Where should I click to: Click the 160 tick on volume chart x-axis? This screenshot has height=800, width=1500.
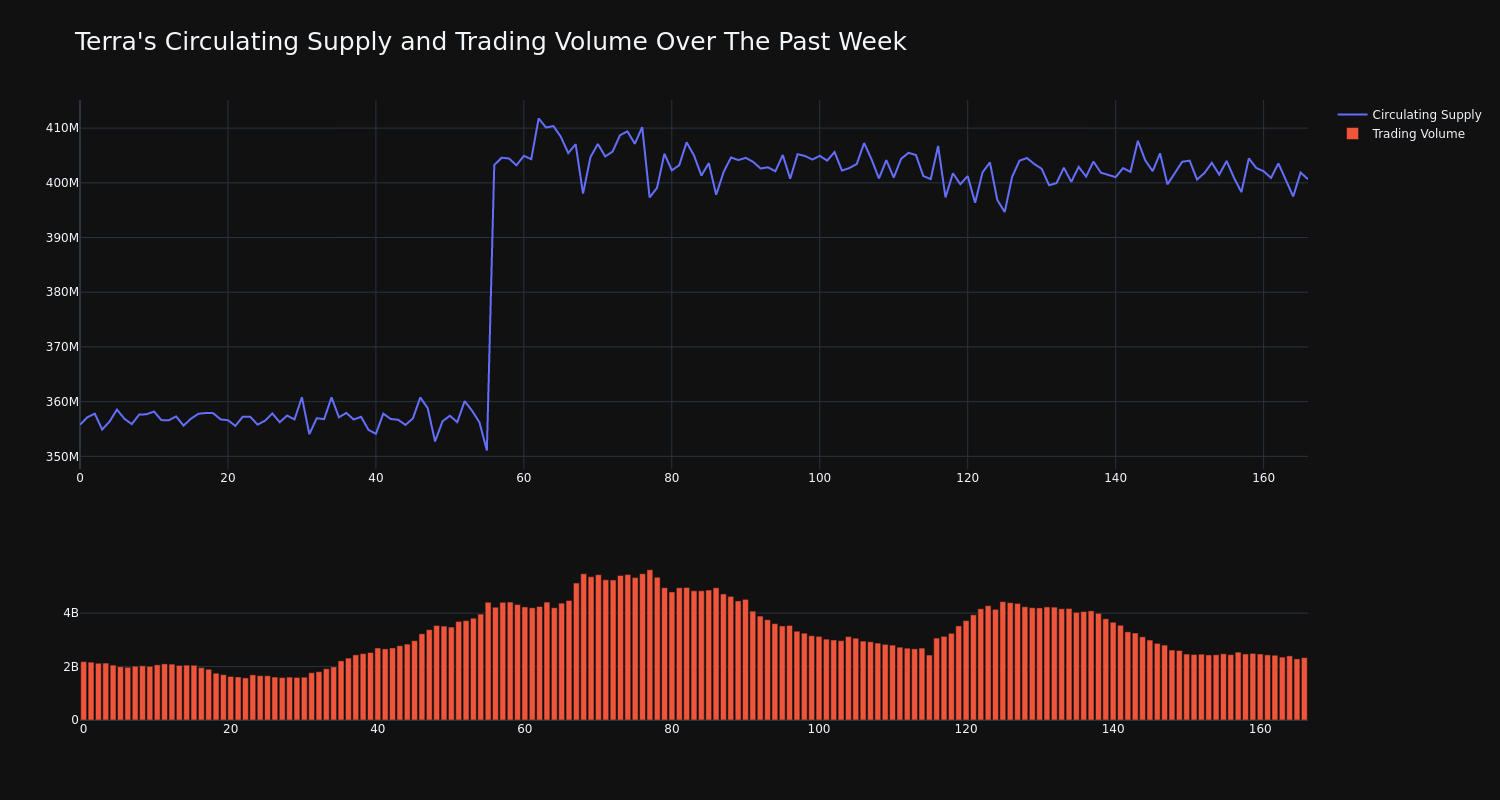(1260, 729)
